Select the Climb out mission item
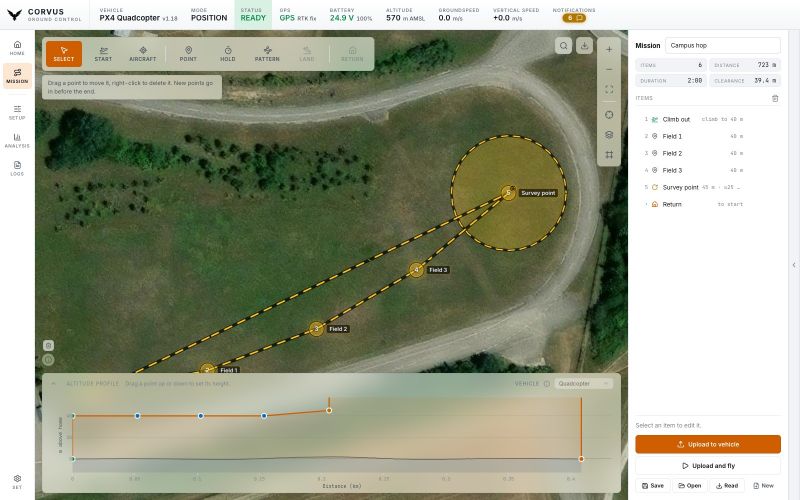 point(708,119)
